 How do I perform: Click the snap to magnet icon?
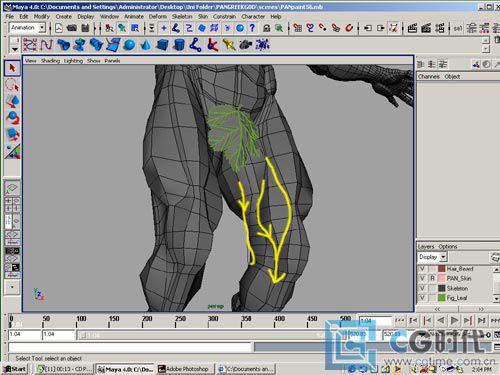click(349, 28)
